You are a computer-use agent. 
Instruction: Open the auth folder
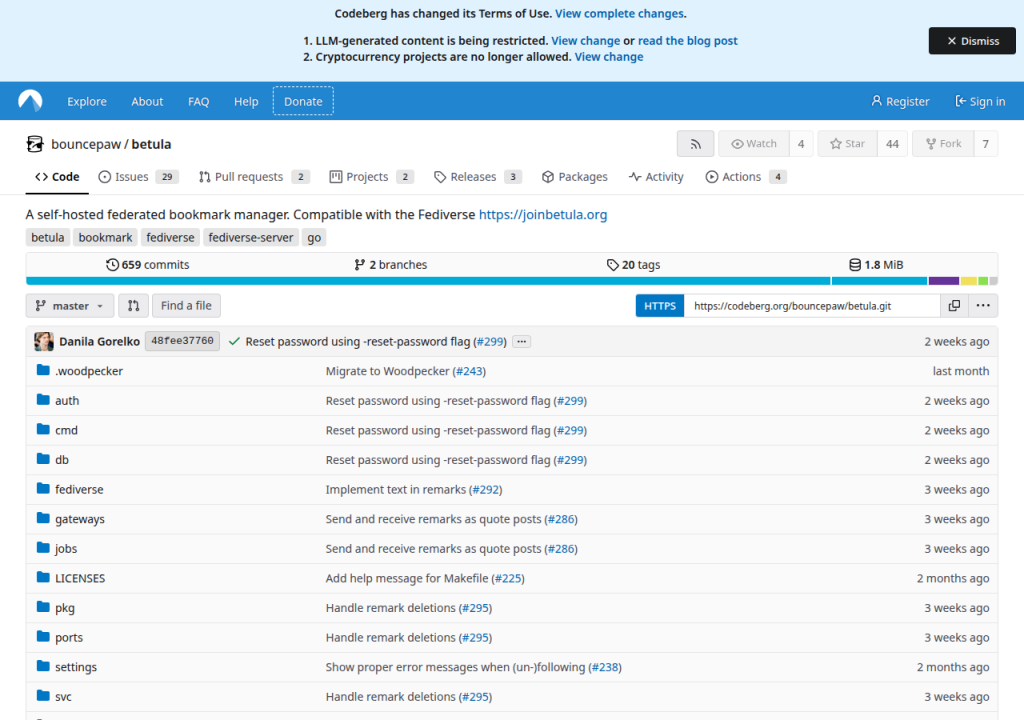(x=67, y=401)
